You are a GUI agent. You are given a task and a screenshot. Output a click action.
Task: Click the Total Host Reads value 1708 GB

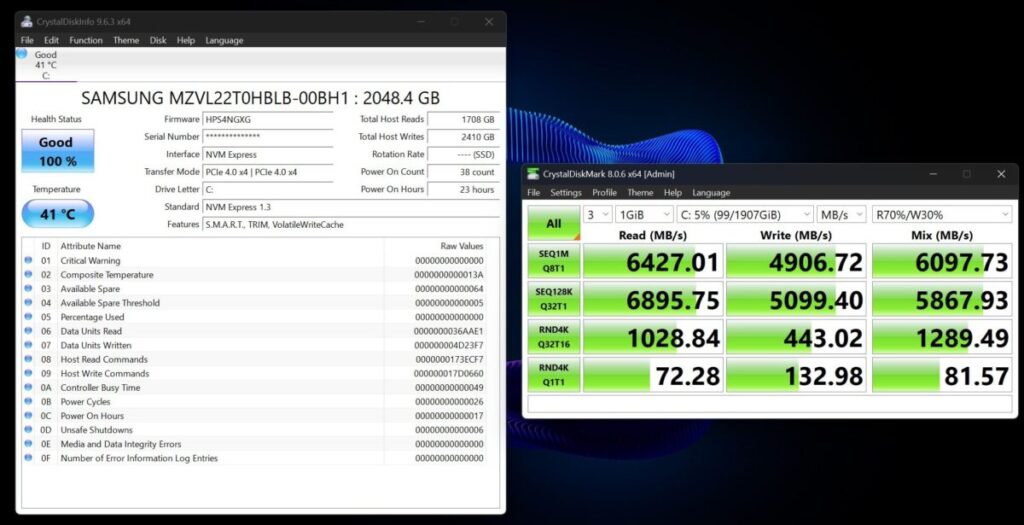(x=463, y=119)
